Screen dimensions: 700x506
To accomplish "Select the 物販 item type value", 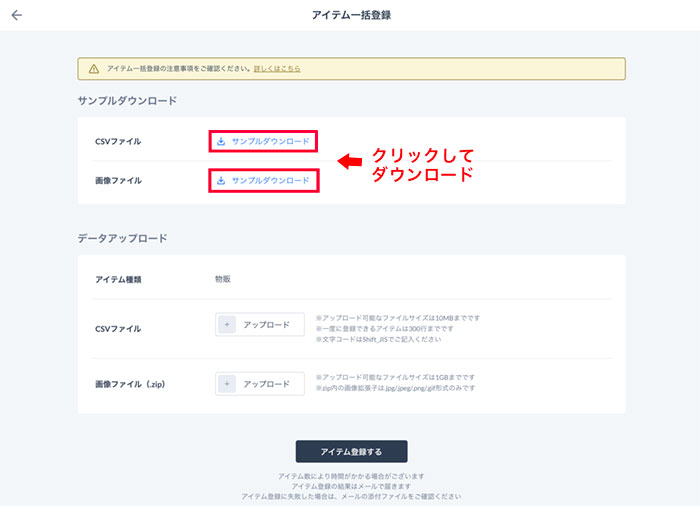I will (x=223, y=279).
